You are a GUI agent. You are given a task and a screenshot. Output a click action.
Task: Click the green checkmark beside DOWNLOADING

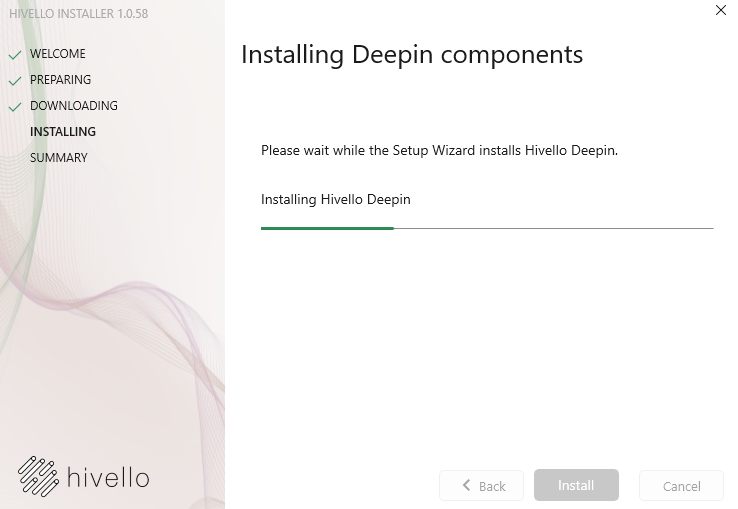pos(15,107)
